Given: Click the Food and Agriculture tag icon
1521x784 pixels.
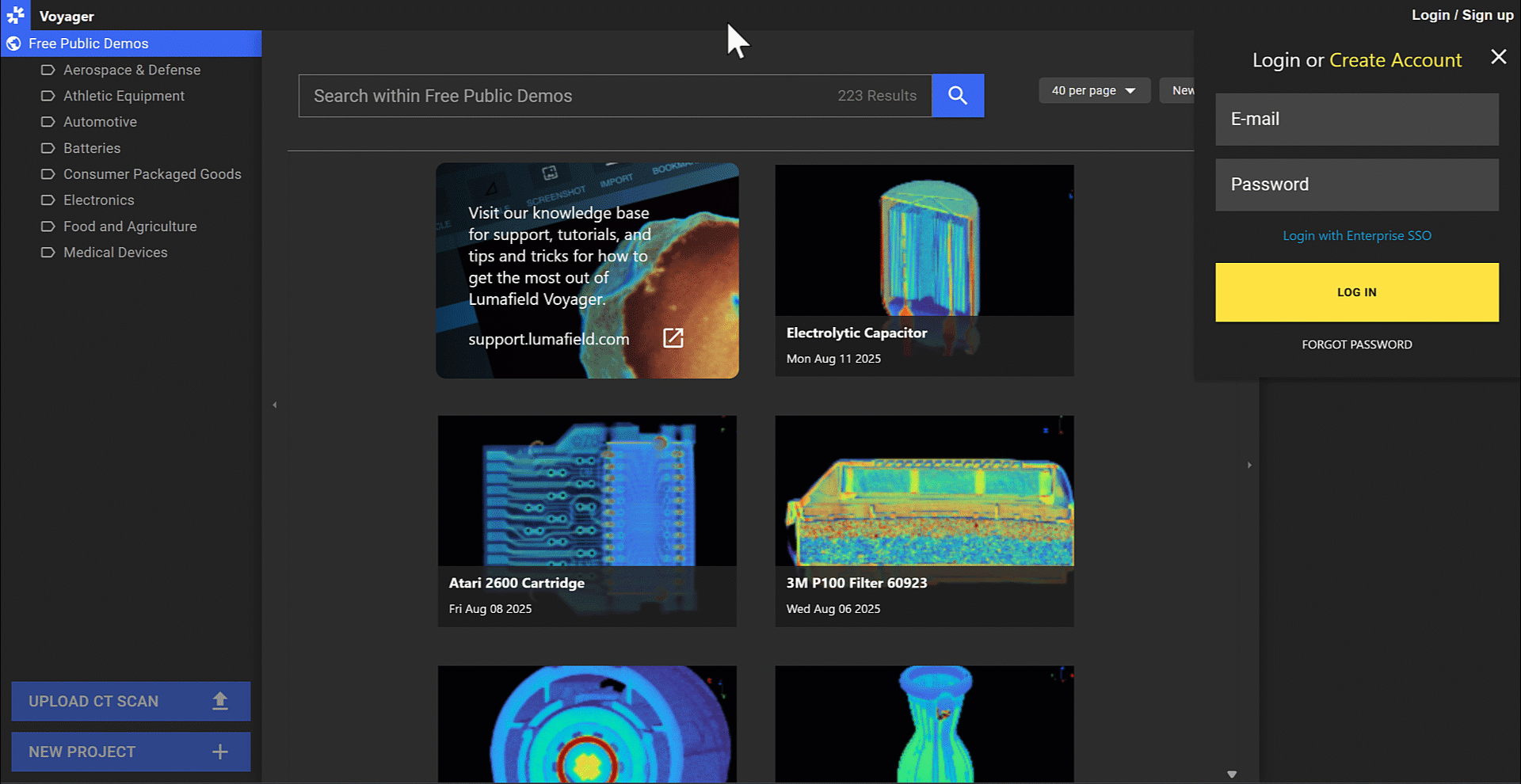Looking at the screenshot, I should pos(48,226).
